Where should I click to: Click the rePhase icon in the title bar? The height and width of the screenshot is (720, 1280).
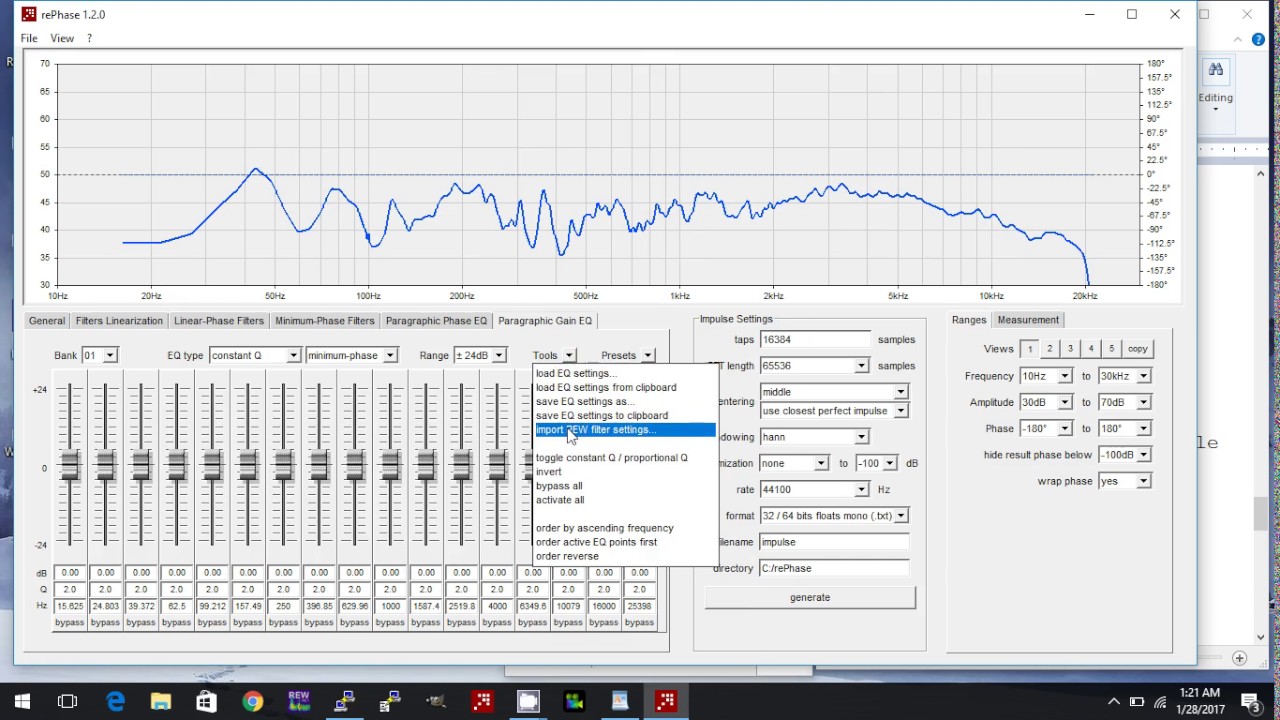pyautogui.click(x=29, y=15)
